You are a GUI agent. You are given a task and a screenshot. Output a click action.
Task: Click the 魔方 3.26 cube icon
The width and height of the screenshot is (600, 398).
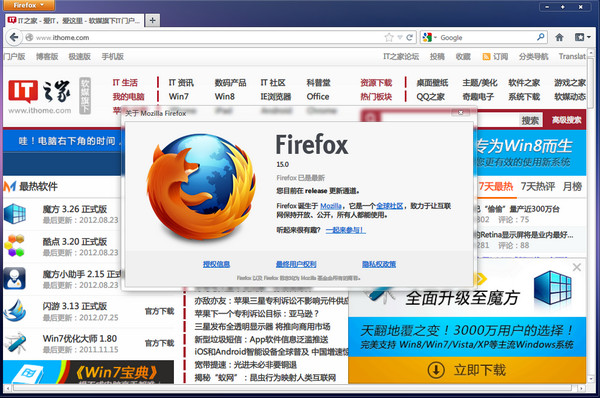point(15,214)
